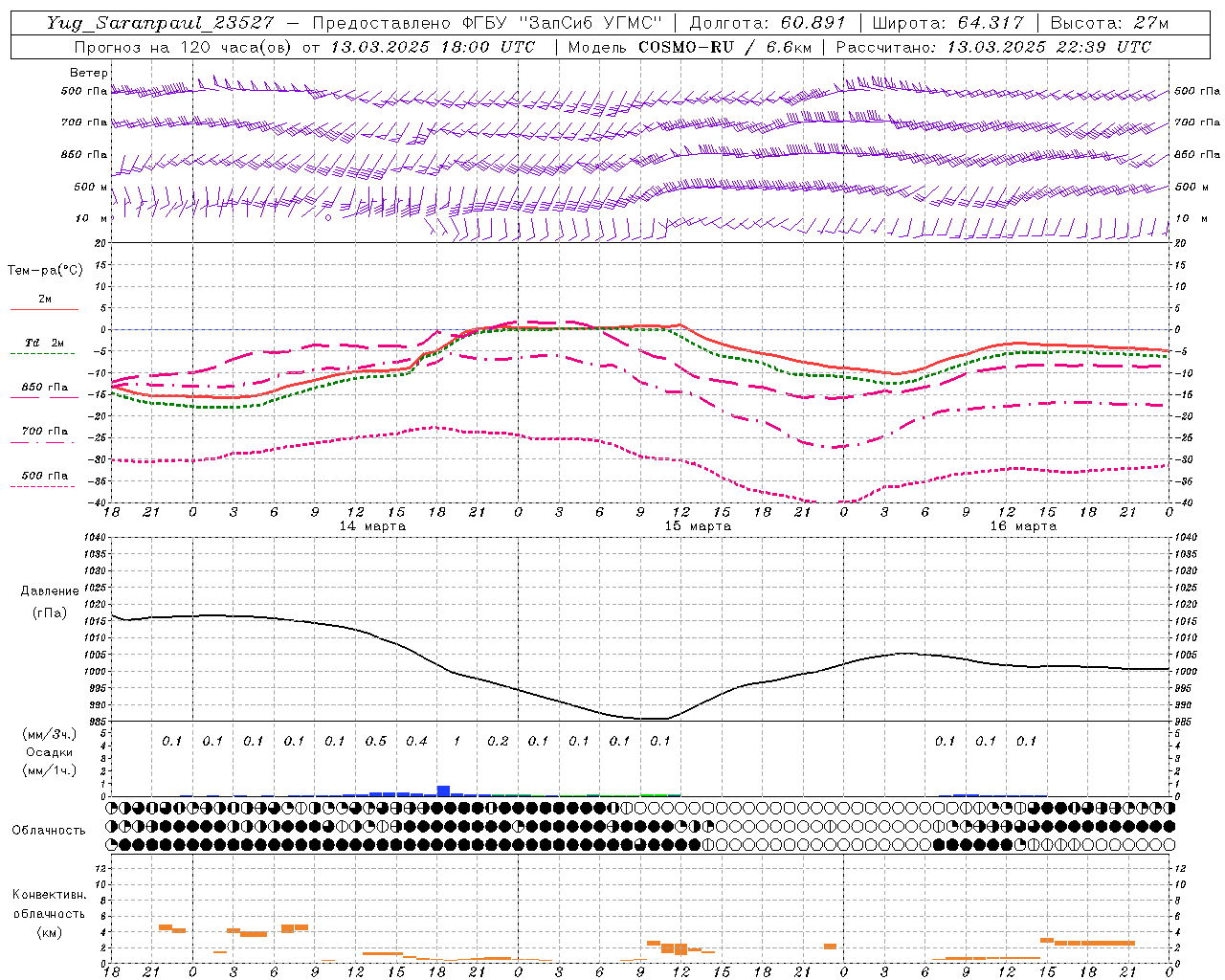Click the 0.4 precipitation amount value
1225x980 pixels.
pyautogui.click(x=416, y=741)
